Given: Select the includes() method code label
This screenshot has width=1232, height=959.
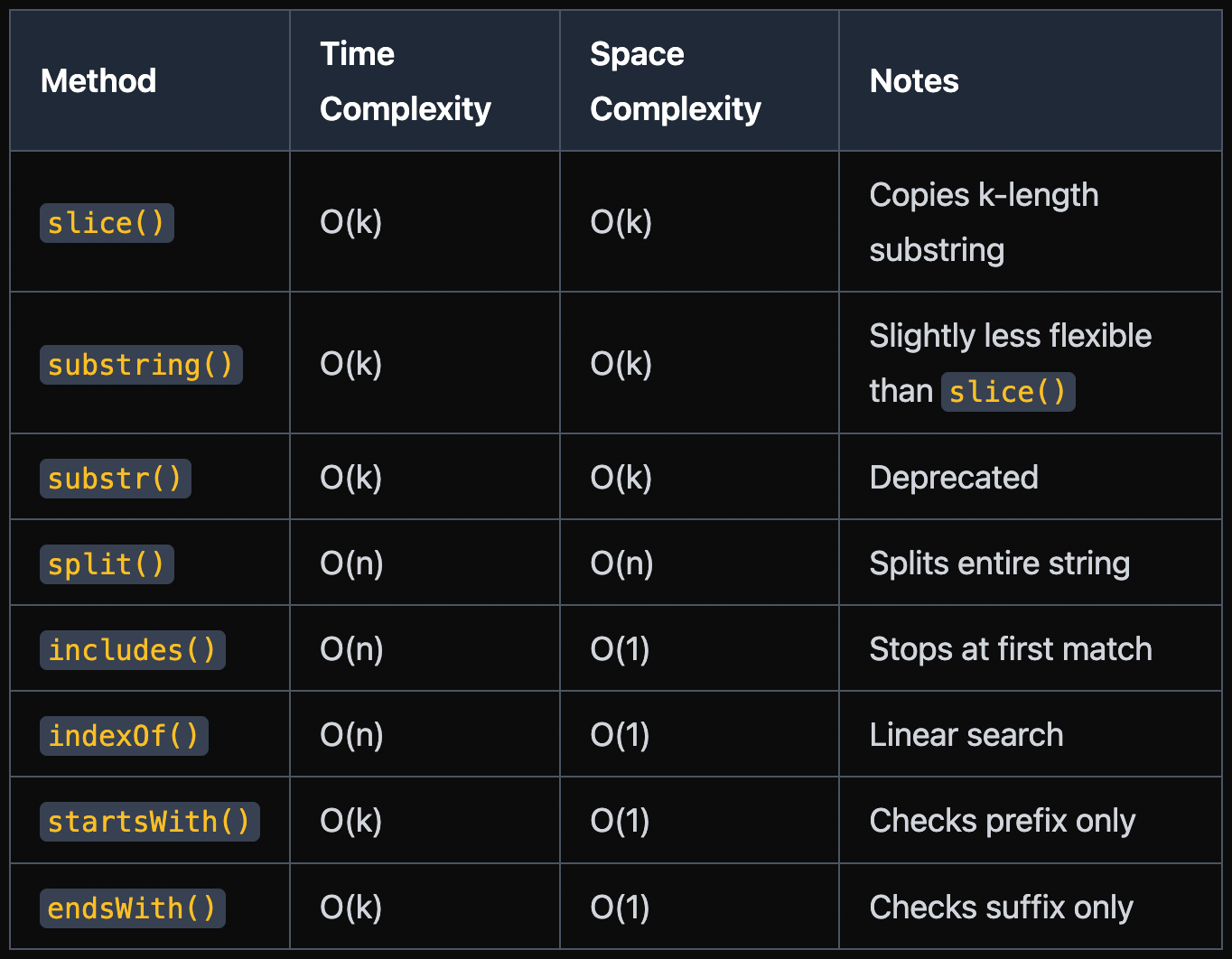Looking at the screenshot, I should coord(132,650).
